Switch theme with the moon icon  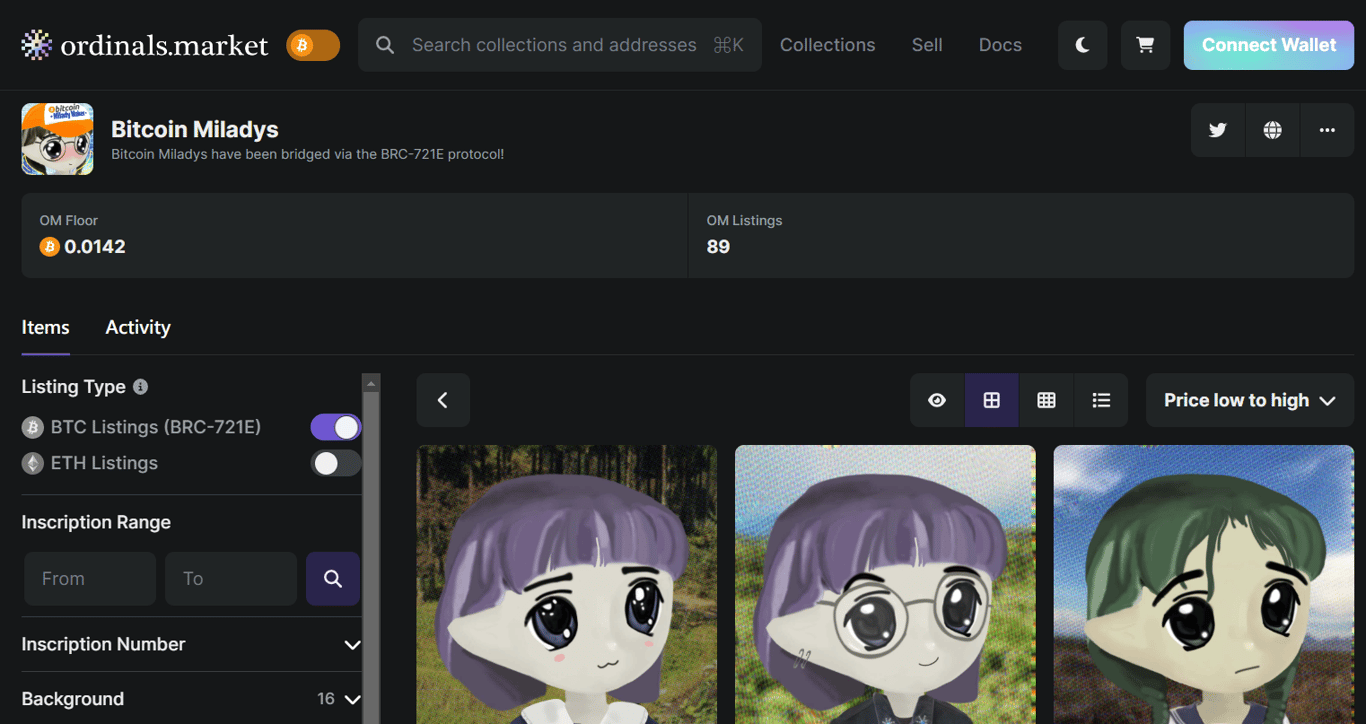pyautogui.click(x=1082, y=45)
